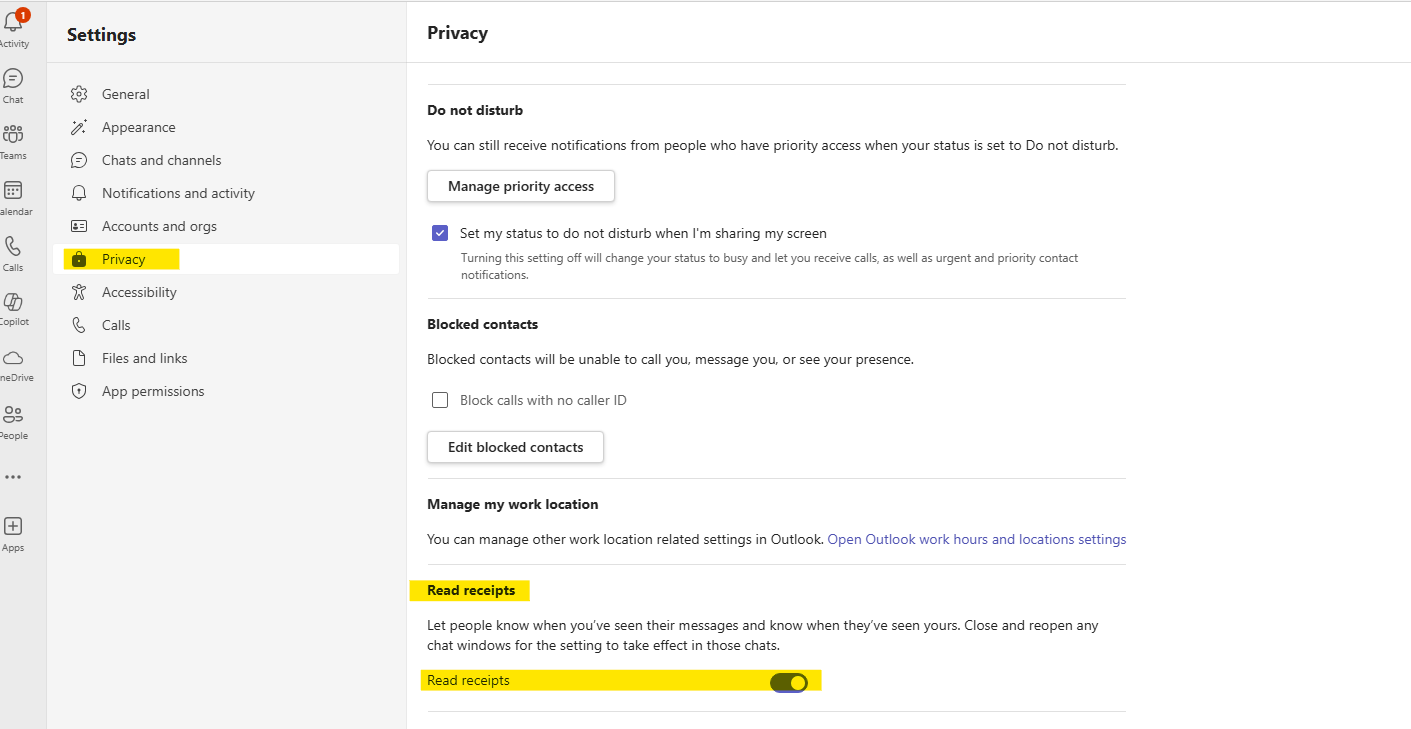The height and width of the screenshot is (729, 1411).
Task: Open App permissions settings
Action: coord(153,391)
